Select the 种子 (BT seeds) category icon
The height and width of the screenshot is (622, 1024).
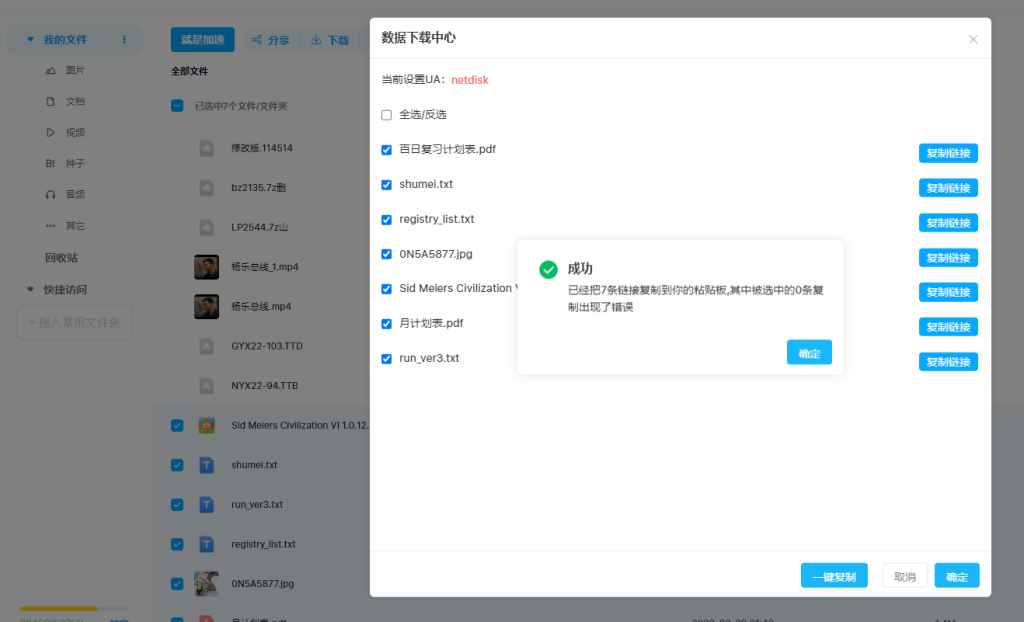(x=51, y=163)
